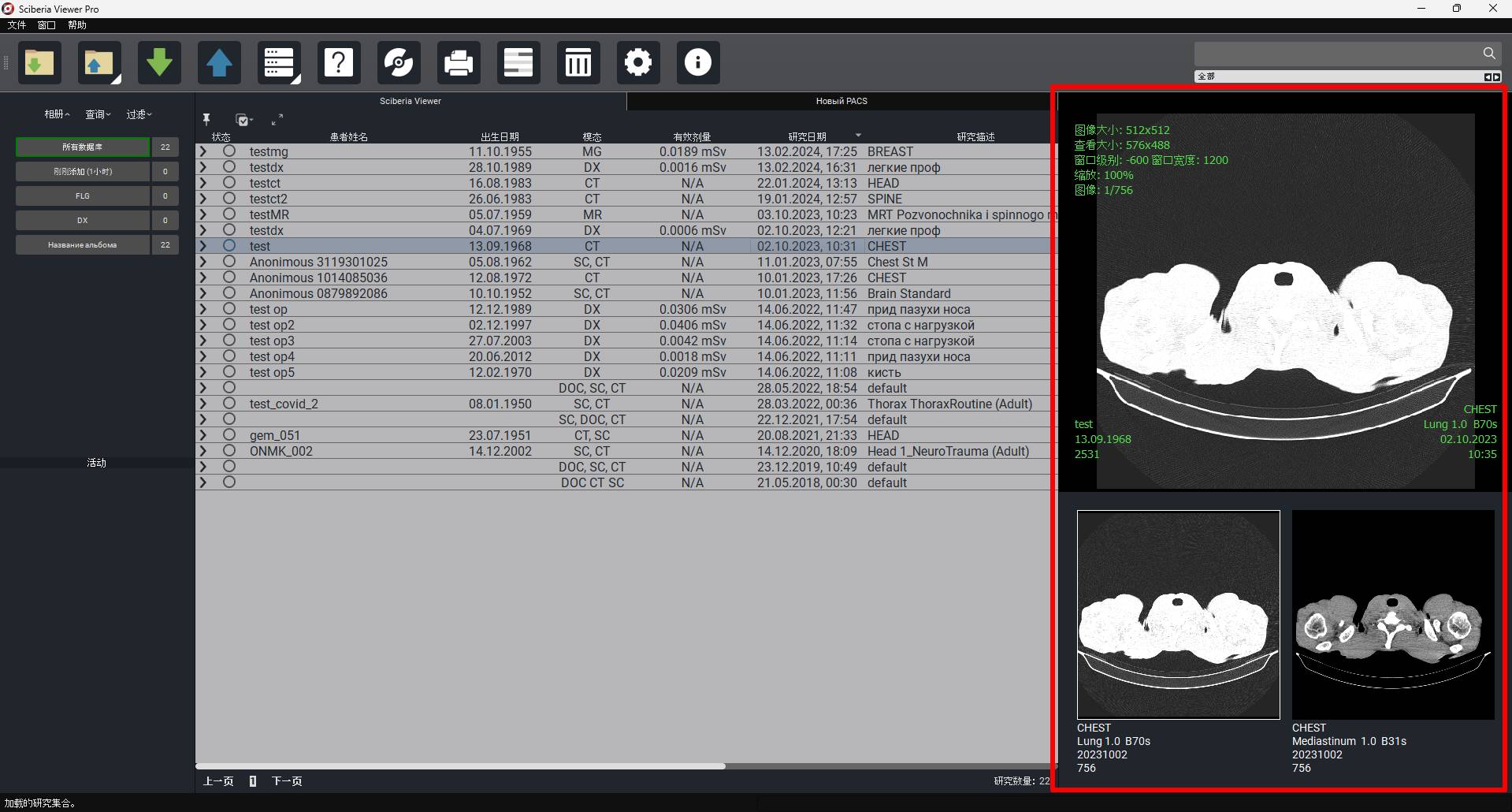
Task: Expand the selected test CHEST study row
Action: click(x=203, y=246)
